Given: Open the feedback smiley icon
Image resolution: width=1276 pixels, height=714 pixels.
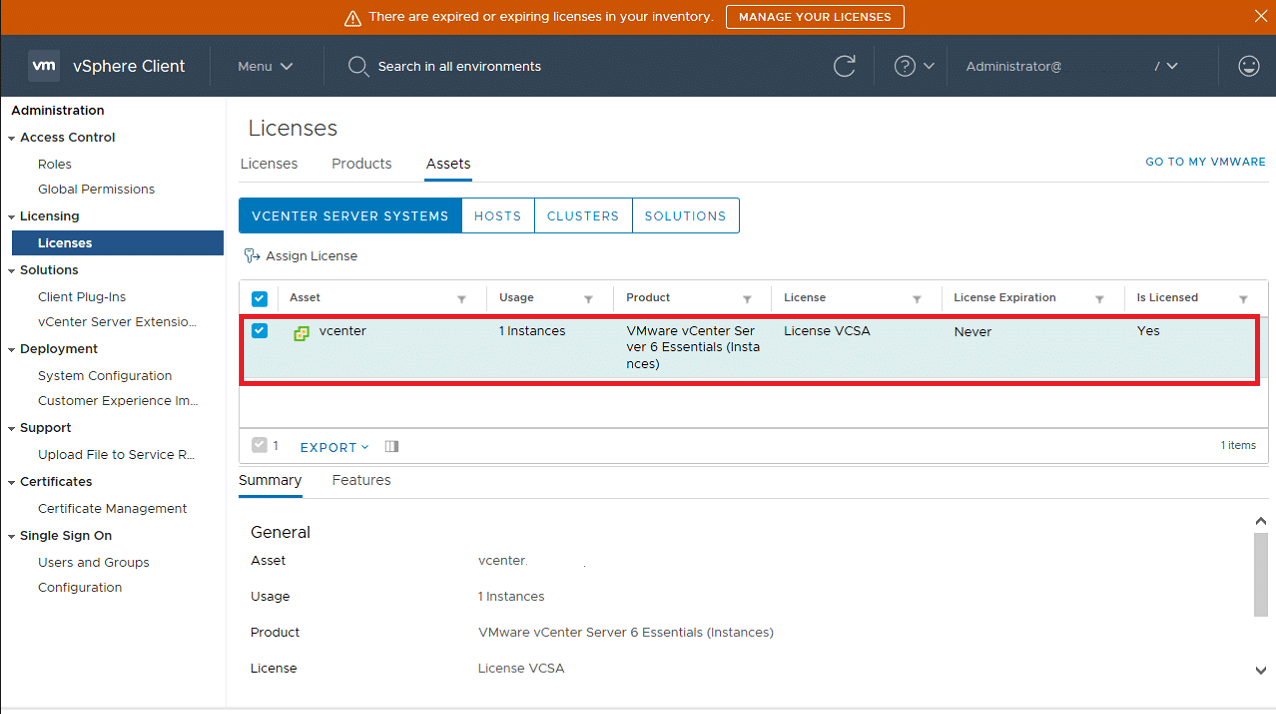Looking at the screenshot, I should 1248,66.
